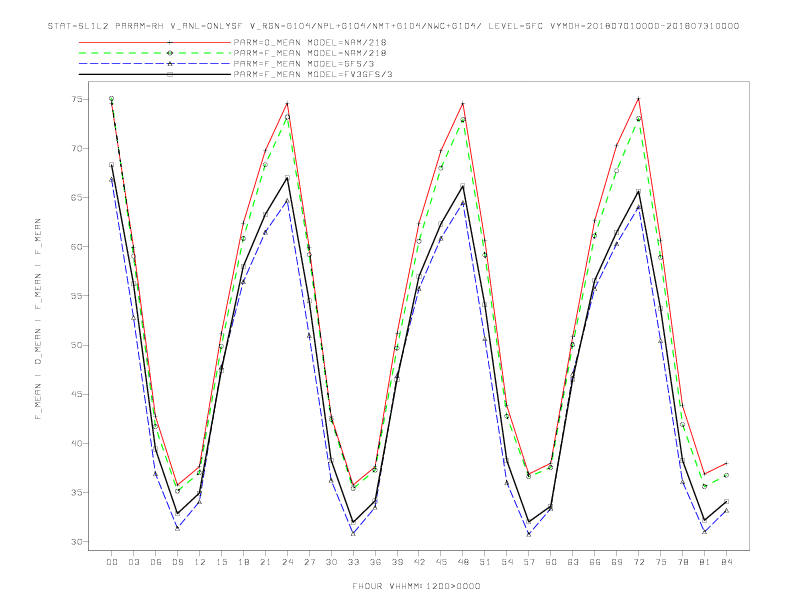Click x-axis tick label 60

tap(551, 562)
